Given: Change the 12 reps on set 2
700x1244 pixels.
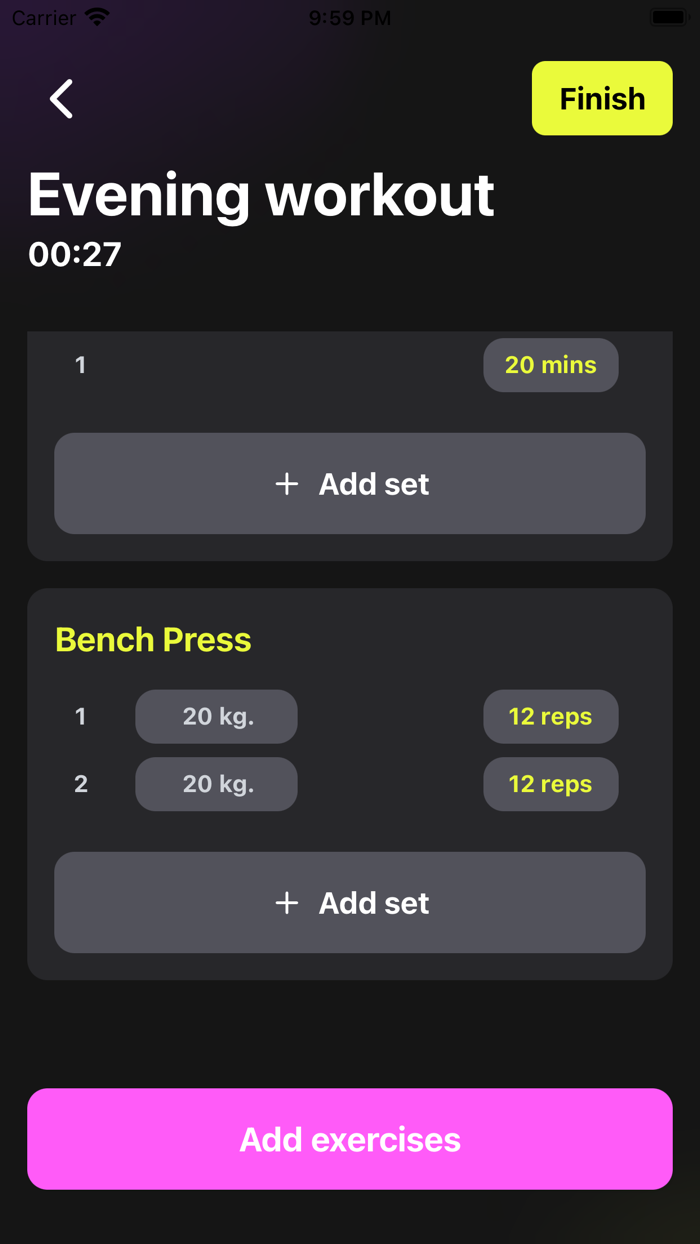Looking at the screenshot, I should [x=551, y=784].
